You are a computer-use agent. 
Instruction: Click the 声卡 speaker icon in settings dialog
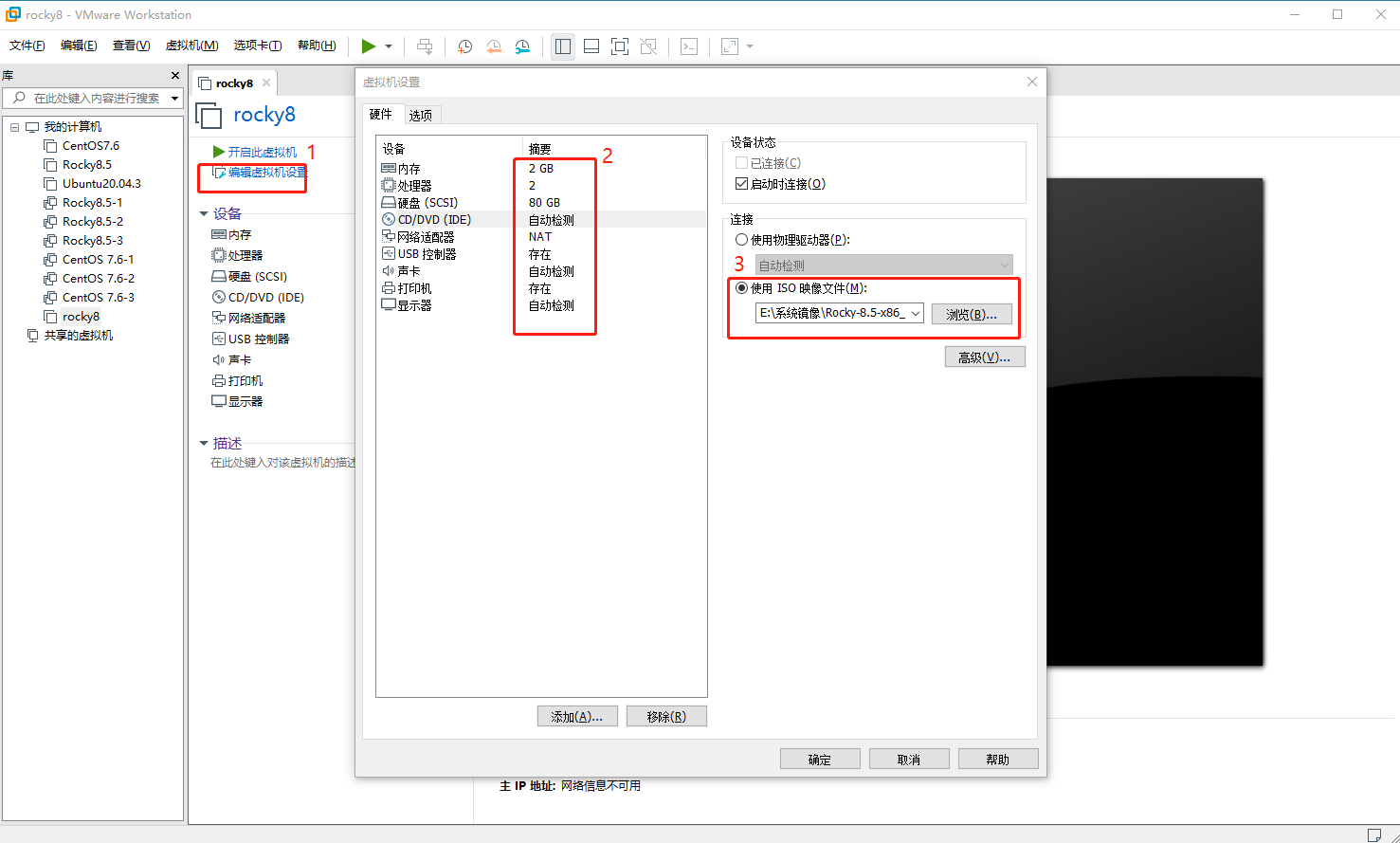point(389,271)
